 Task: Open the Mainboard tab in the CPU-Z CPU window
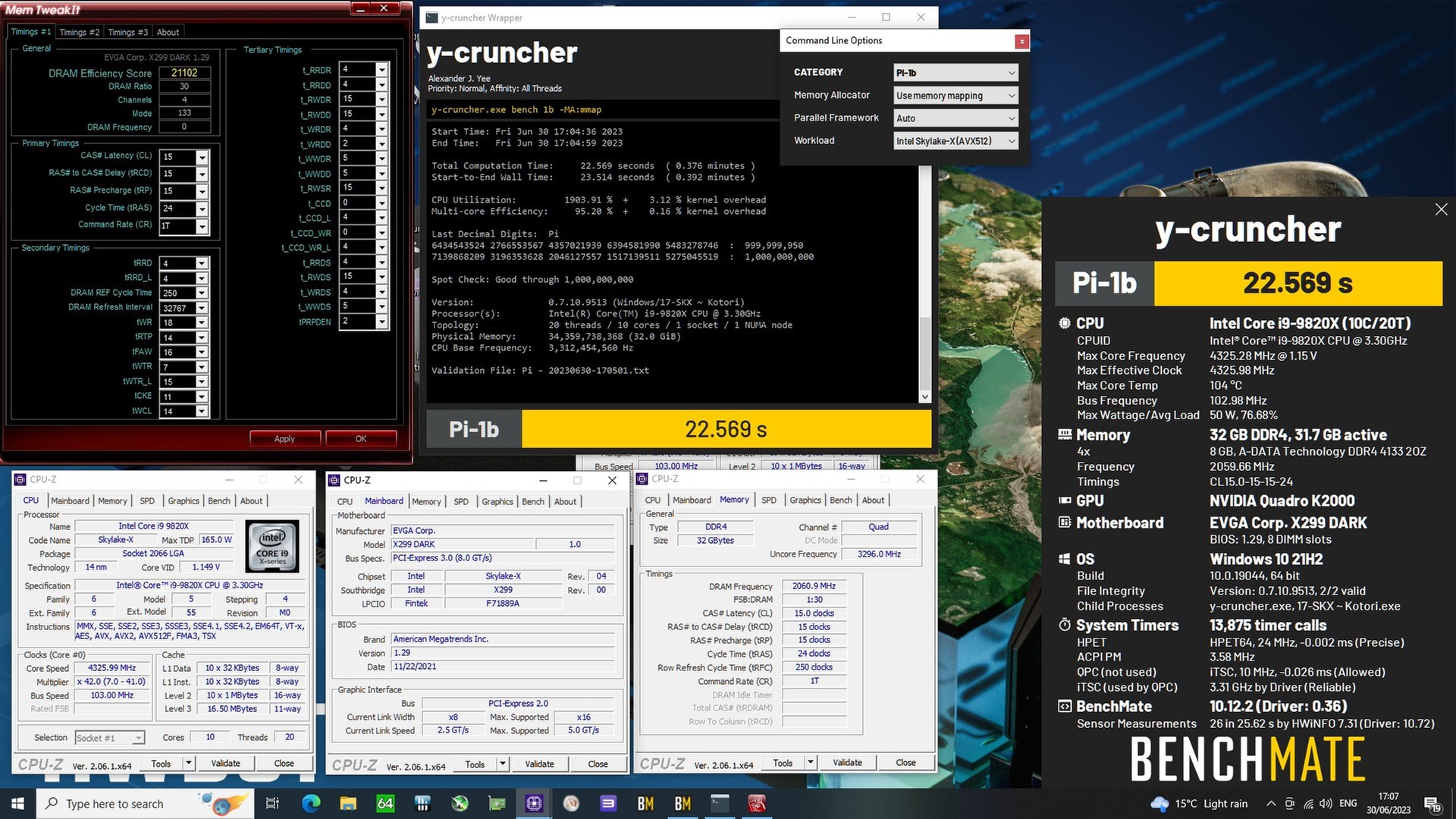pos(70,501)
